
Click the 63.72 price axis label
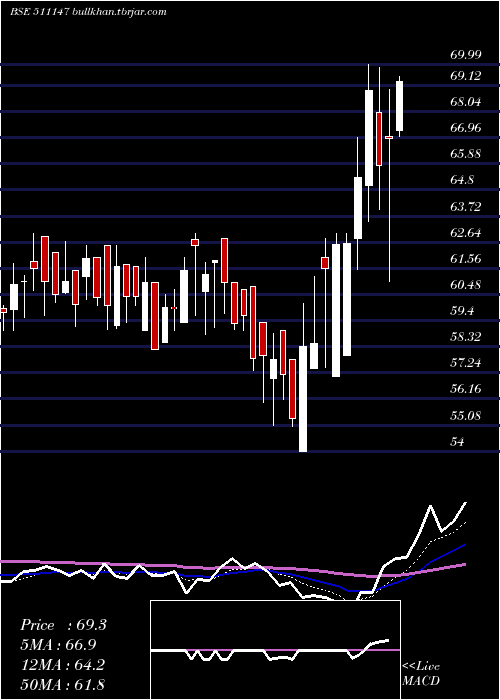[466, 207]
